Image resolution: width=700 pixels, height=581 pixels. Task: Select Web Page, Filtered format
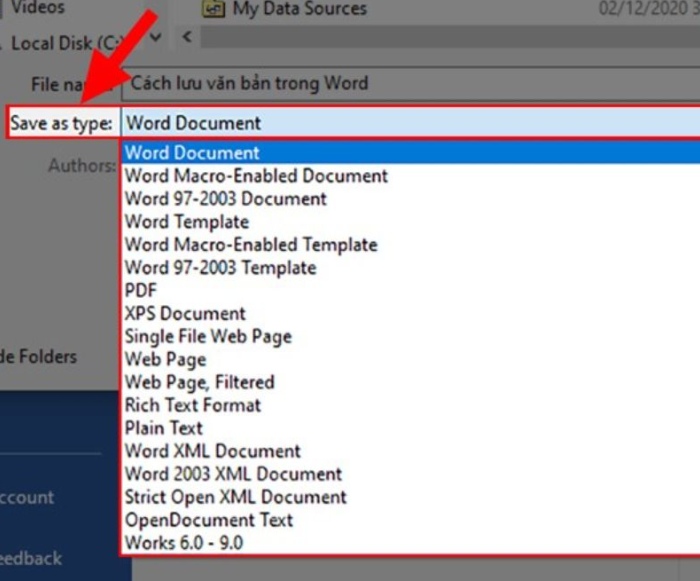coord(412,382)
